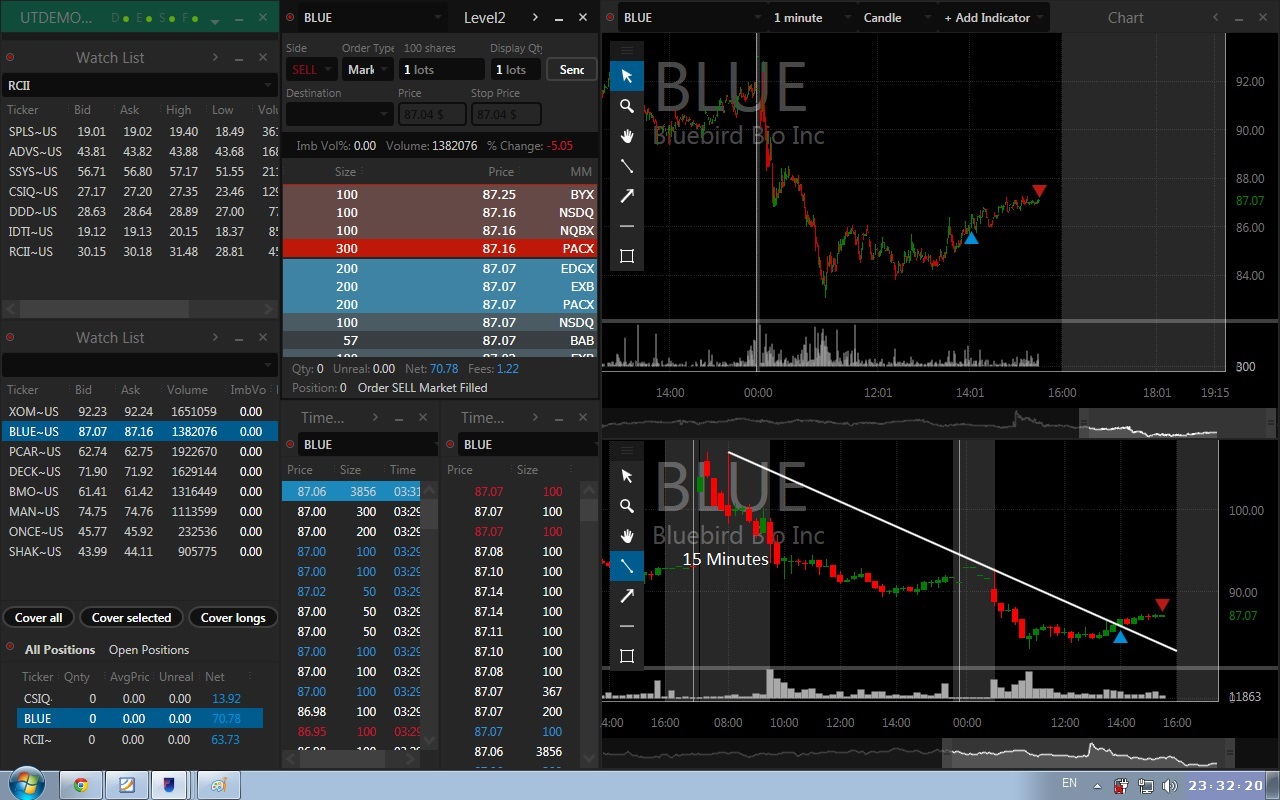
Task: Open the Side SELL dropdown
Action: [x=311, y=69]
